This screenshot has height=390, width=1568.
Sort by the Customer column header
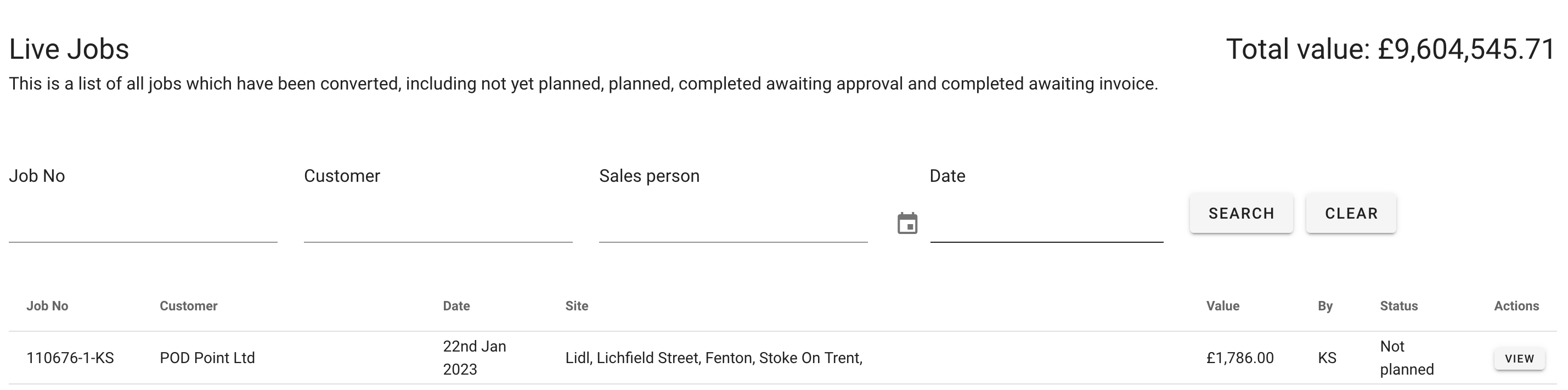(x=188, y=306)
